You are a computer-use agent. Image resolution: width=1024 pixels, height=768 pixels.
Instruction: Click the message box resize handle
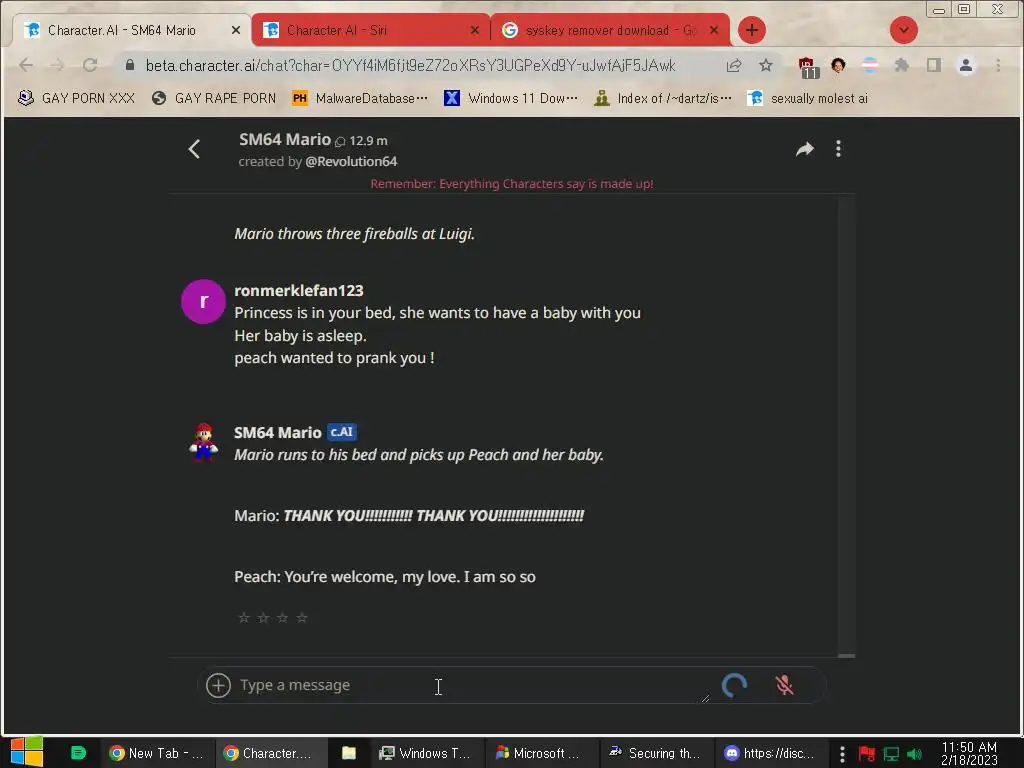[x=705, y=698]
